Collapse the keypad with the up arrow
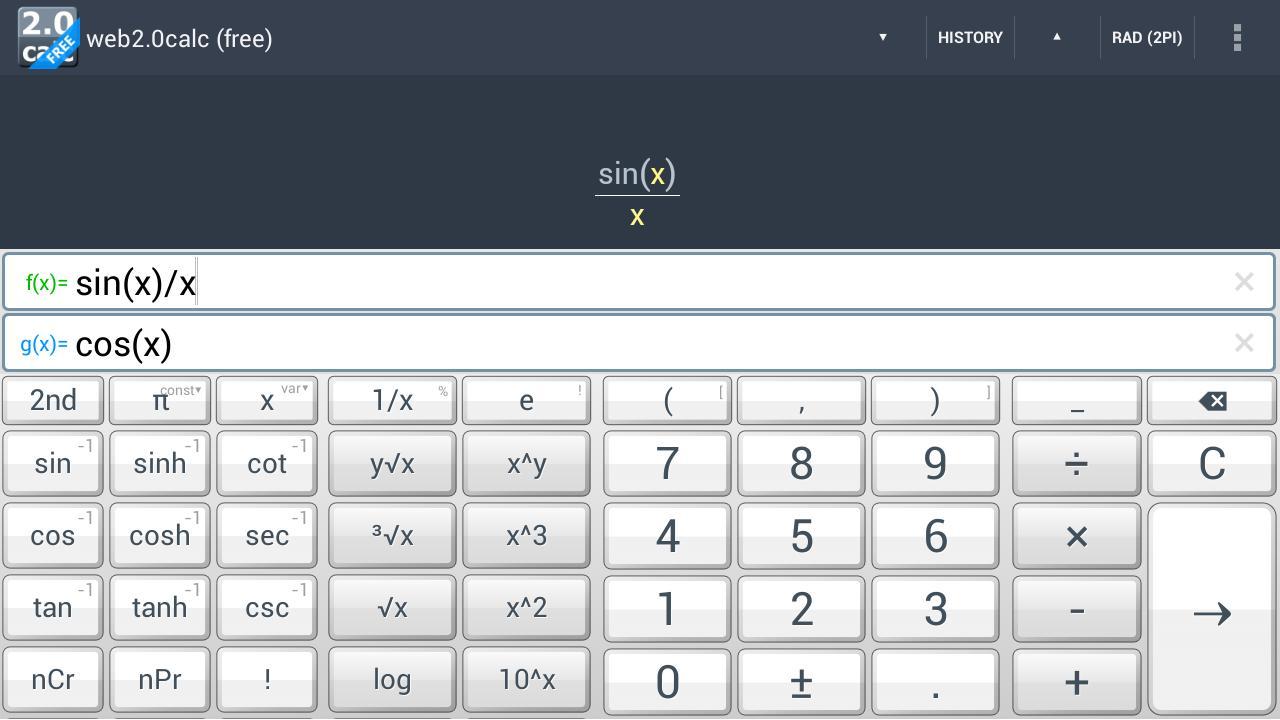Image resolution: width=1280 pixels, height=720 pixels. pos(1056,37)
